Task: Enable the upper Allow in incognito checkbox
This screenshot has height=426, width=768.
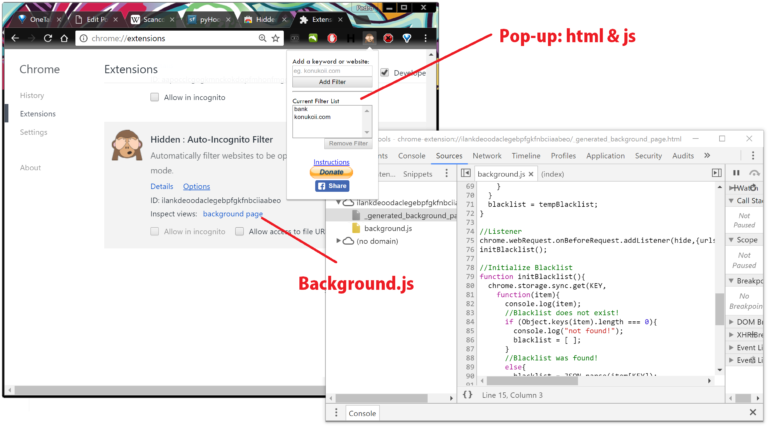Action: point(155,97)
